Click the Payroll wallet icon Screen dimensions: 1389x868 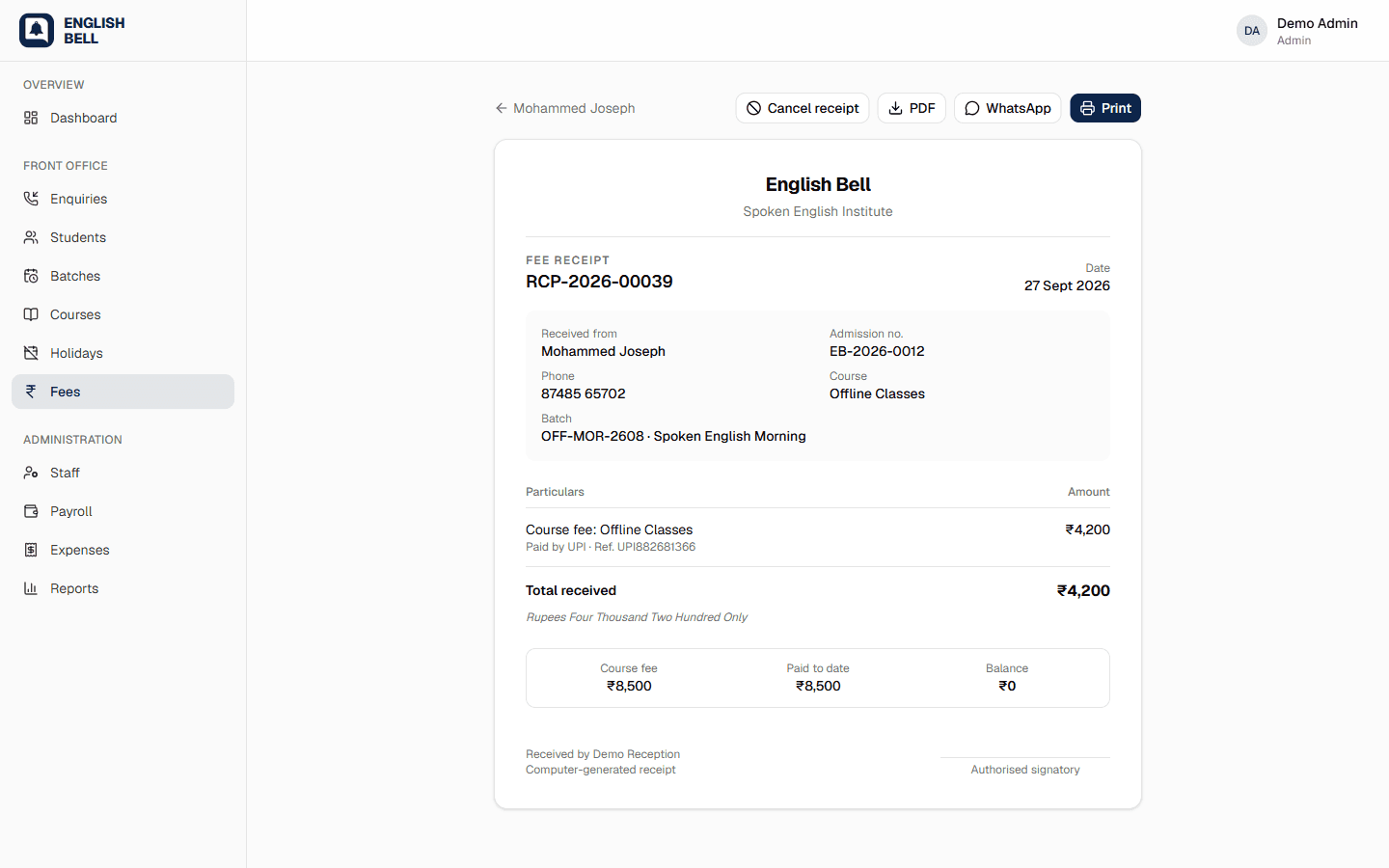[31, 511]
